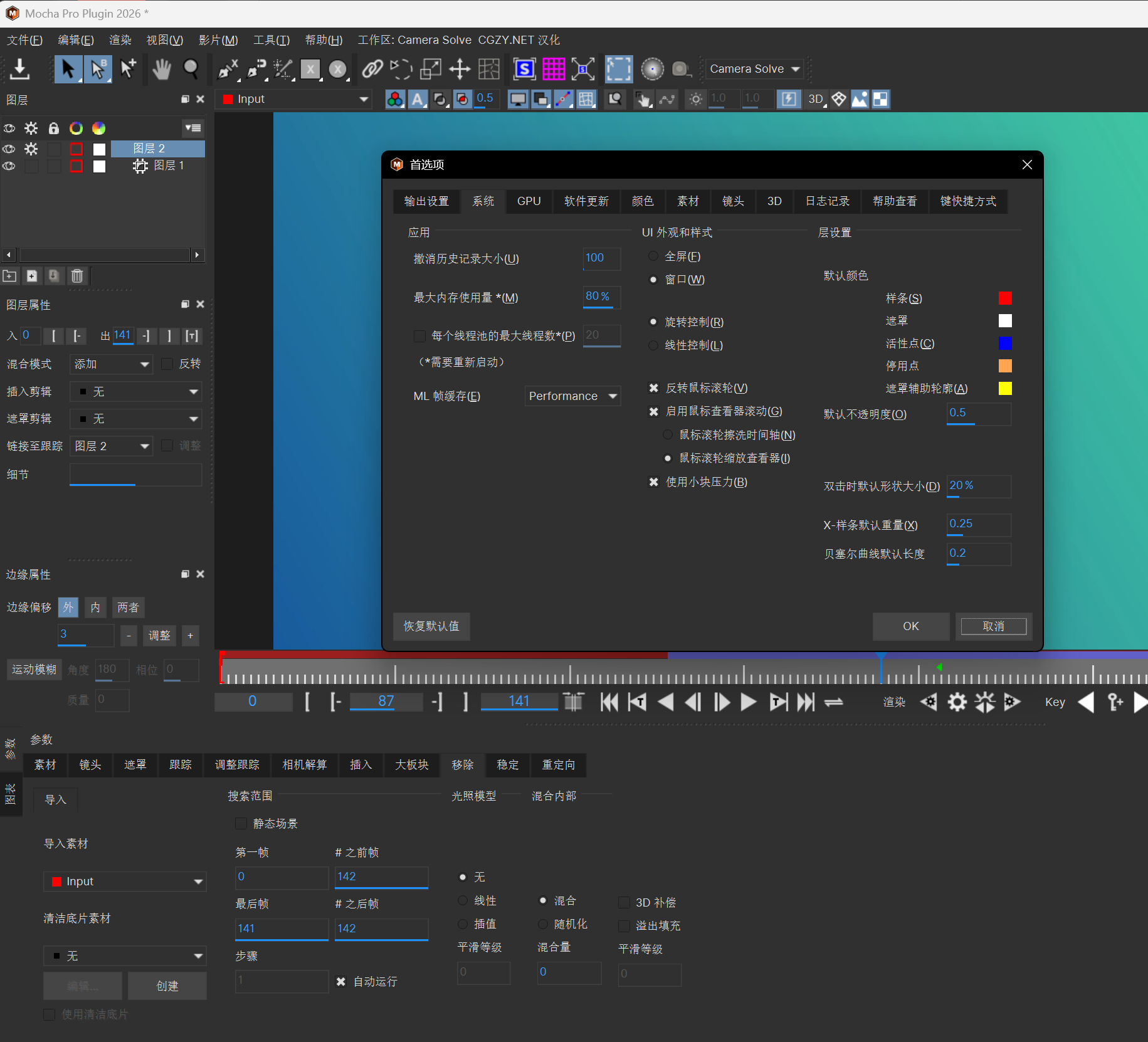Select the Pan hand tool
Viewport: 1148px width, 1042px height.
coord(162,69)
